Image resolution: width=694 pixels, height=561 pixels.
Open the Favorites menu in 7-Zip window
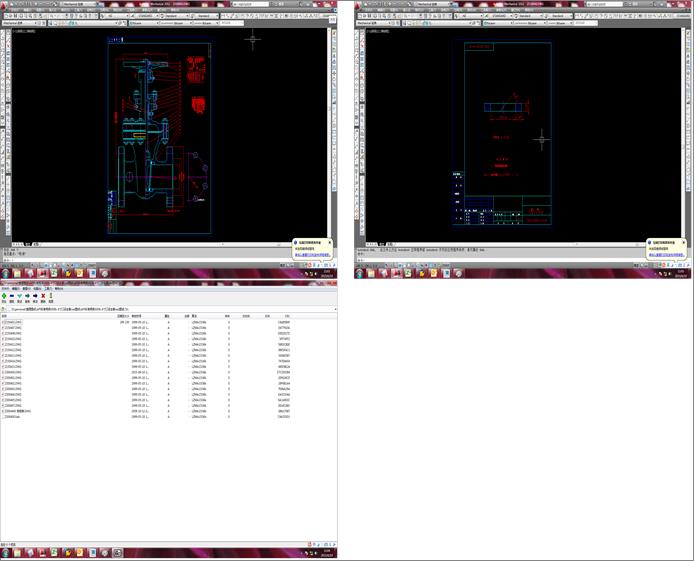click(x=37, y=288)
